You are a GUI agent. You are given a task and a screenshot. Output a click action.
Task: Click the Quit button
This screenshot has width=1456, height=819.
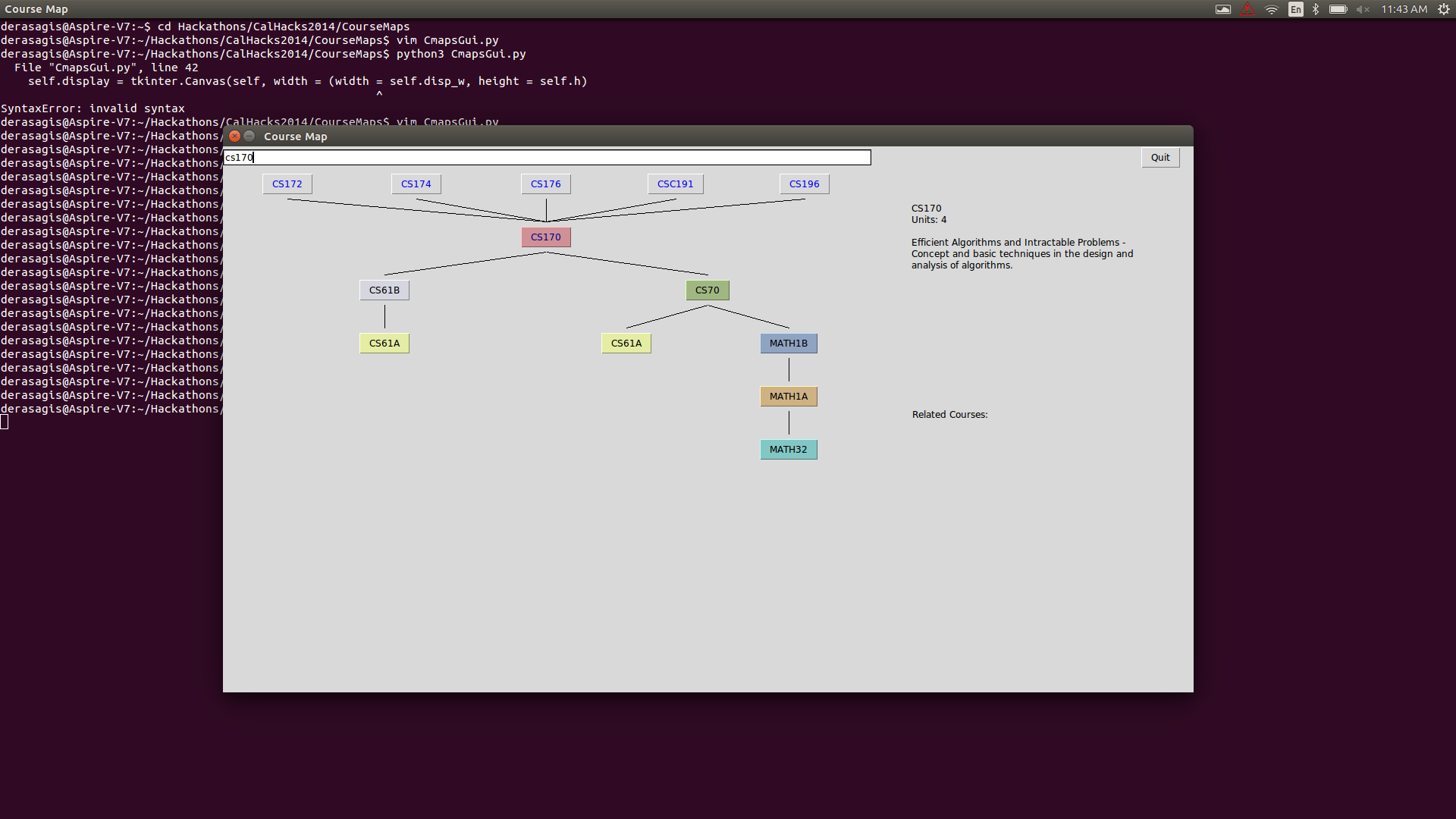pyautogui.click(x=1159, y=158)
